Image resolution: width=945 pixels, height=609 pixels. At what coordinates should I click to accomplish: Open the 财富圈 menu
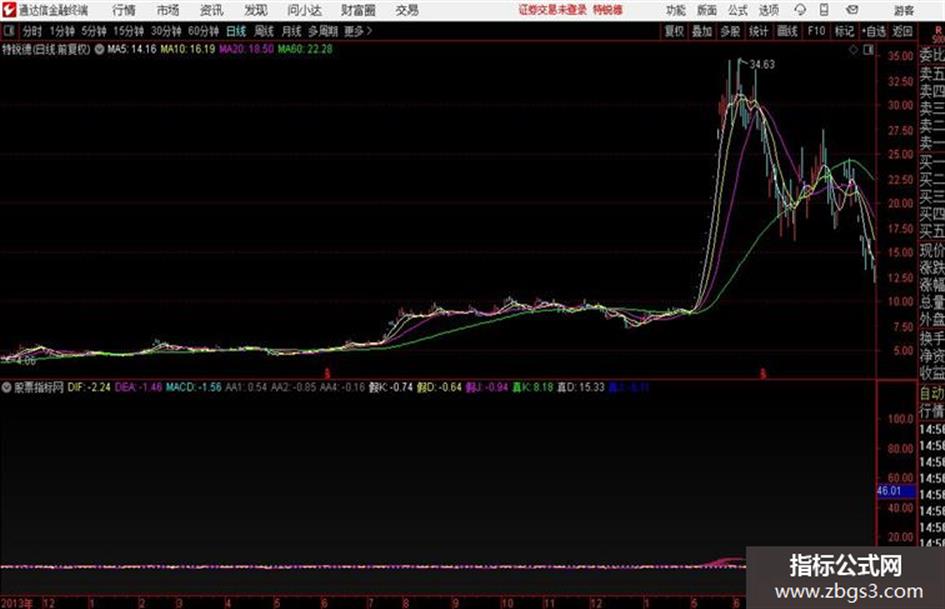tap(358, 10)
